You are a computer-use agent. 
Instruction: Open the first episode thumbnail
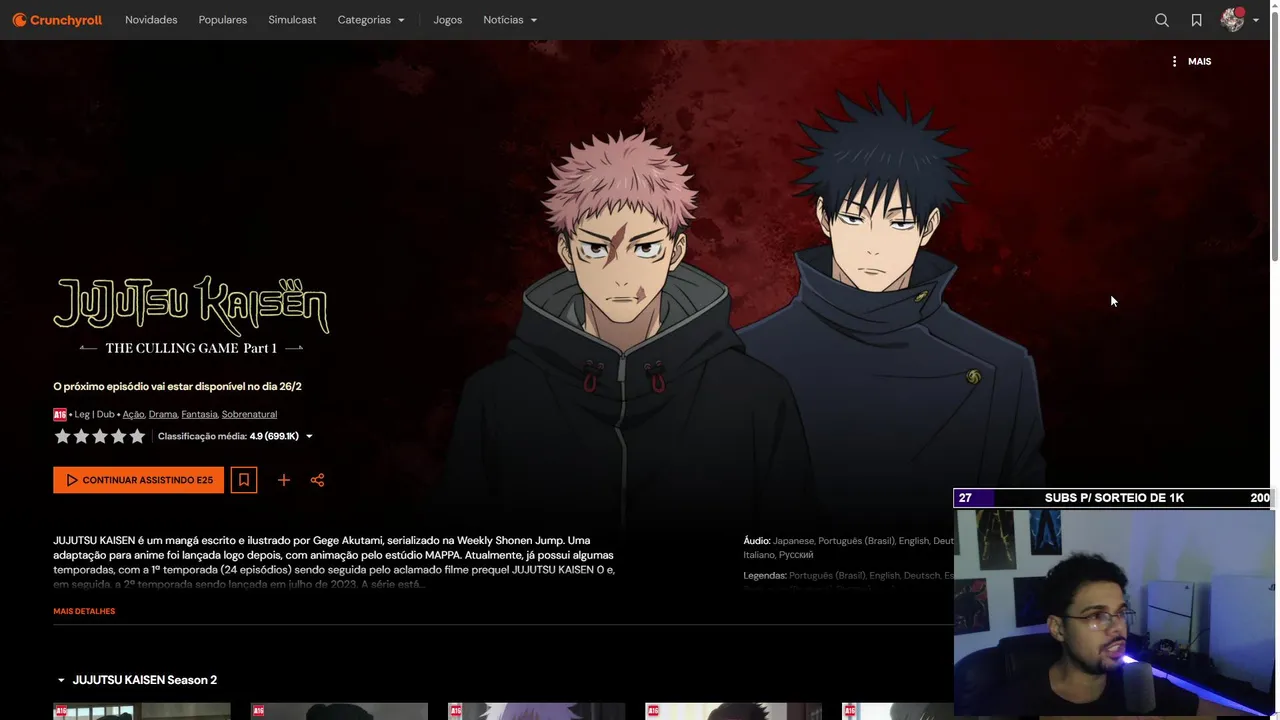tap(141, 711)
